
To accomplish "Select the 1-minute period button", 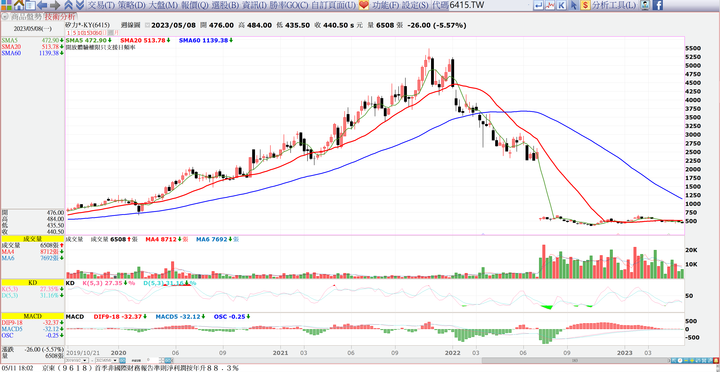I will click(68, 33).
